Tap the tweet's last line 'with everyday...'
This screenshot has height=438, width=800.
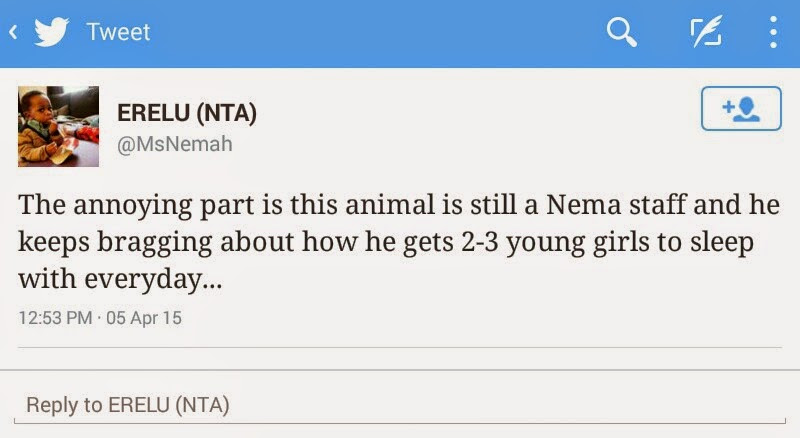[x=120, y=281]
